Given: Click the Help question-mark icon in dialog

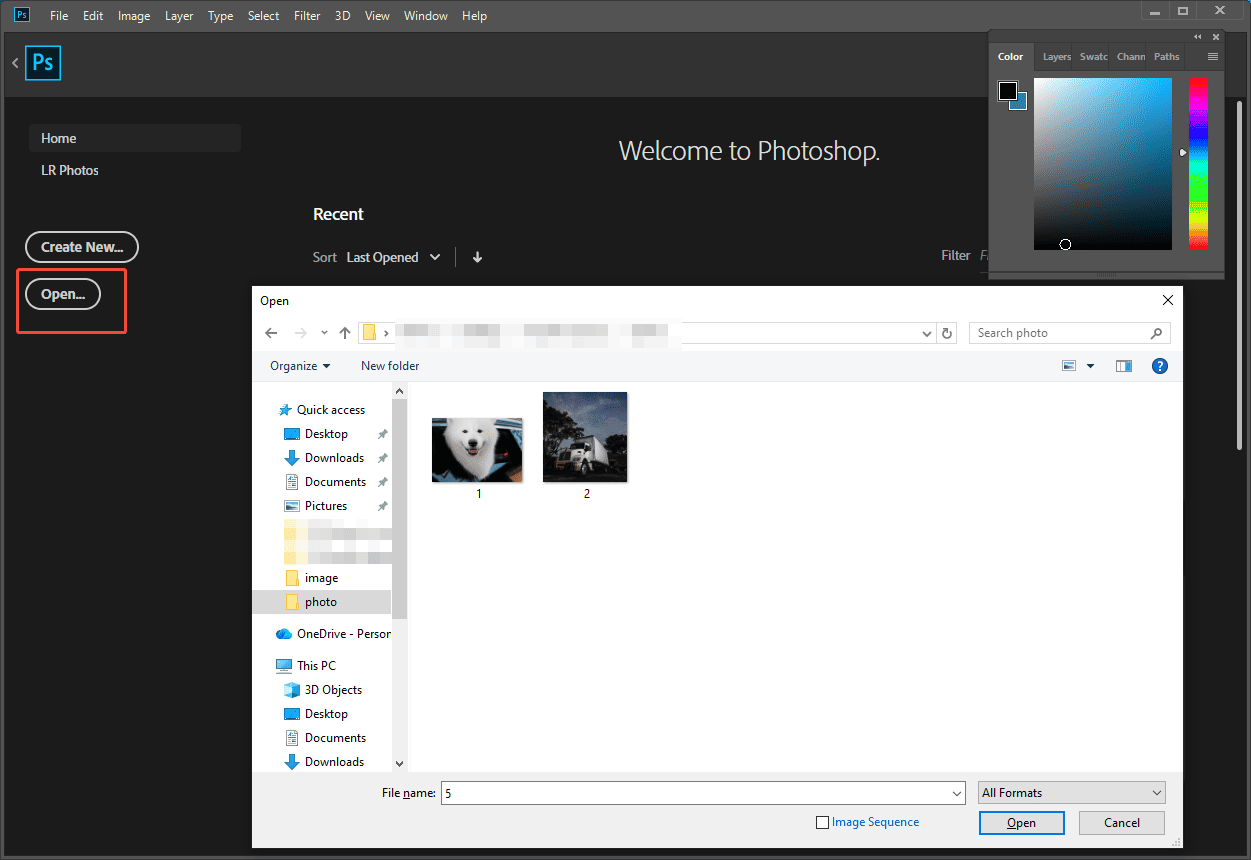Looking at the screenshot, I should point(1159,365).
